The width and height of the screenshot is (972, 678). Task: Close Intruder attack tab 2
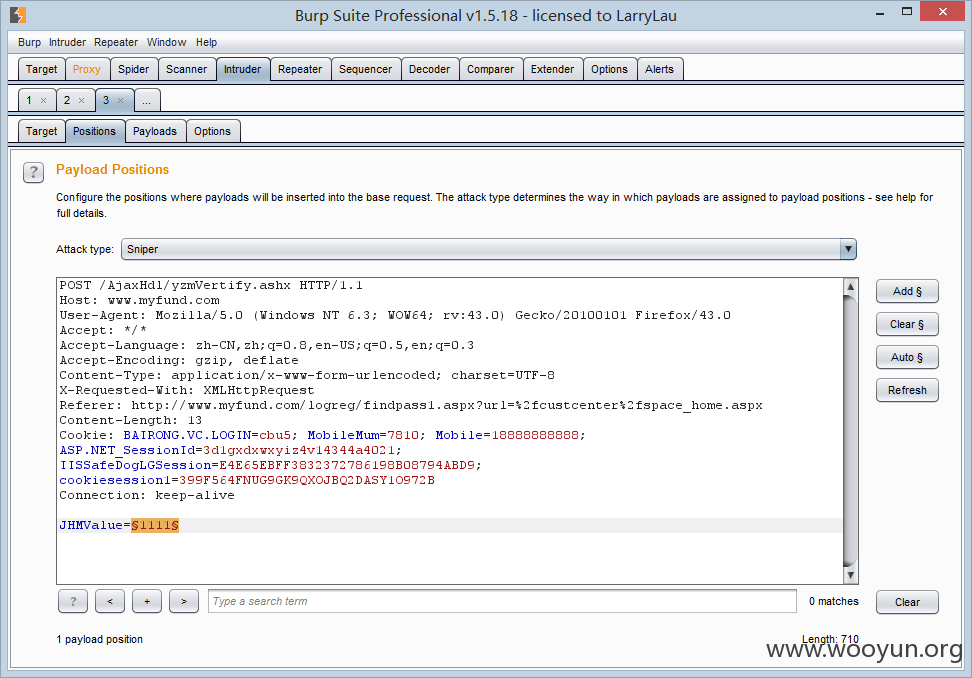pos(81,100)
